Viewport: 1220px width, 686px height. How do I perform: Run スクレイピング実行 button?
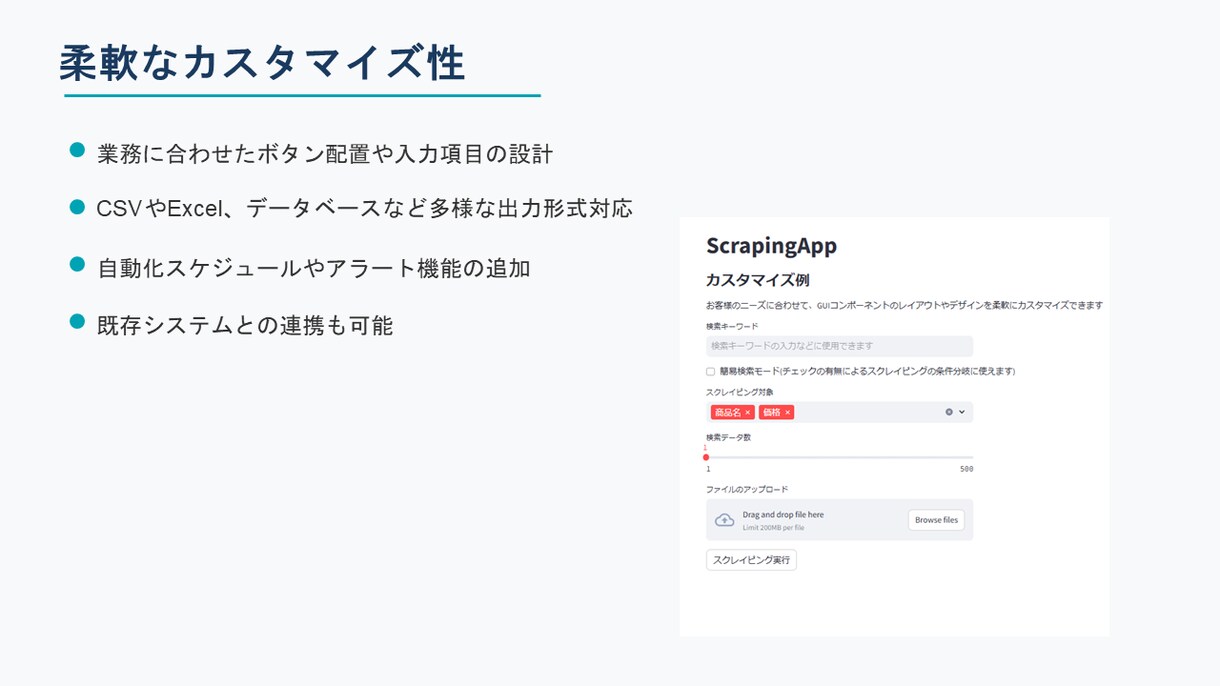tap(751, 560)
